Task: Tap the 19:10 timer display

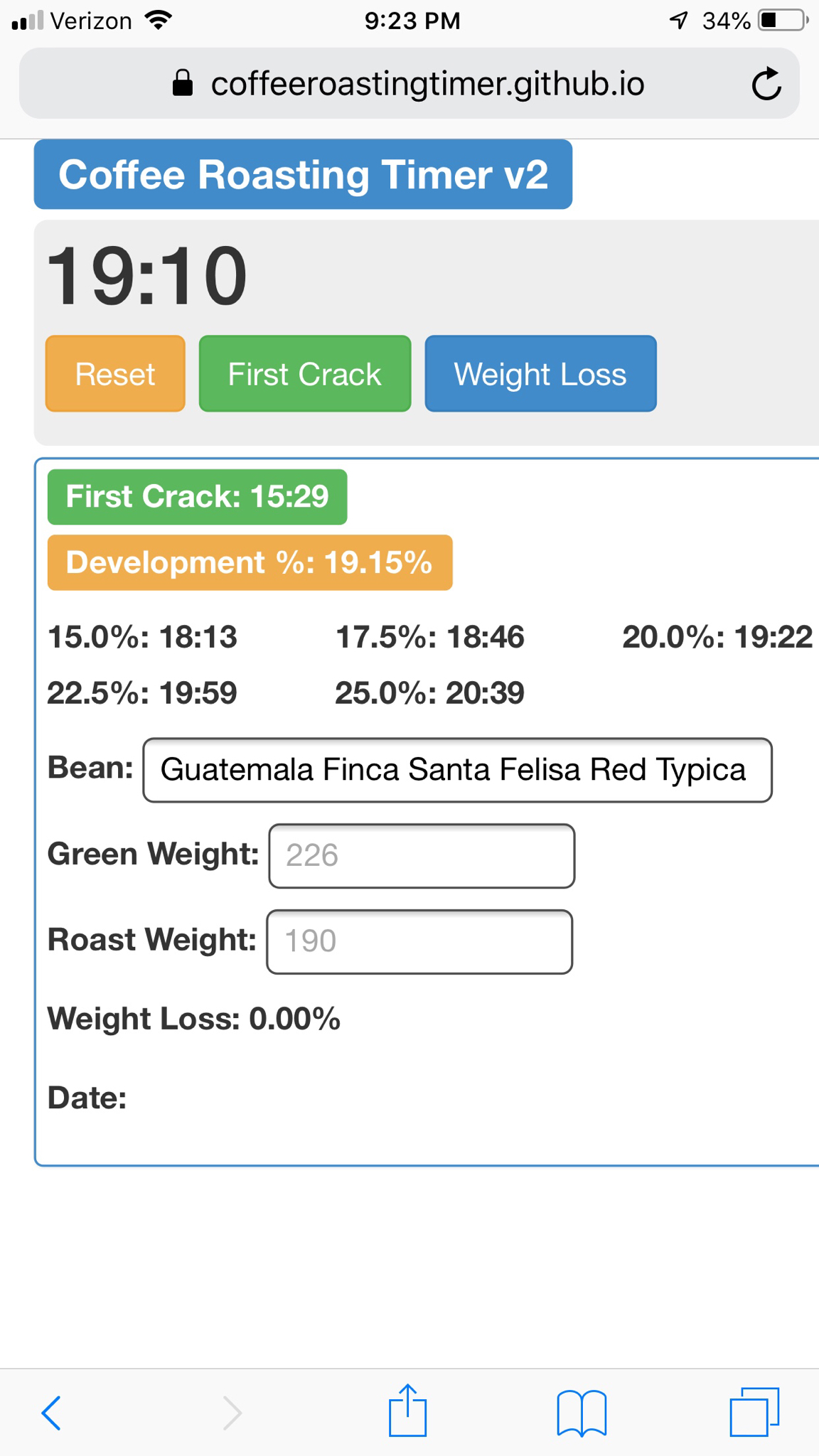Action: coord(147,276)
